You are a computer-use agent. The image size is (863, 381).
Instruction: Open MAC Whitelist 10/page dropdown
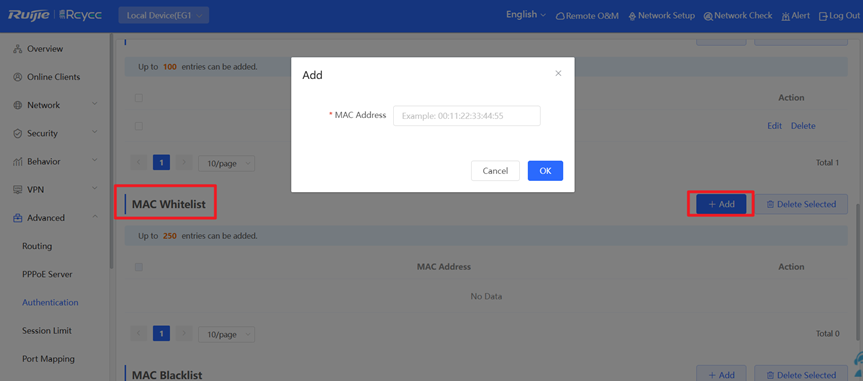point(226,334)
